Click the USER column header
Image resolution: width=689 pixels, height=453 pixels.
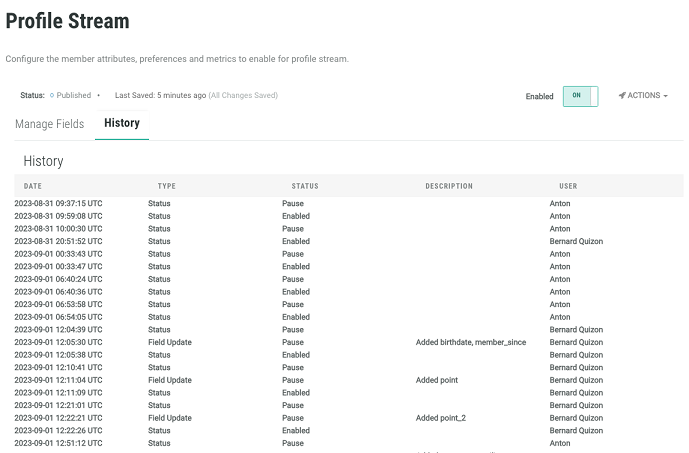click(x=568, y=186)
